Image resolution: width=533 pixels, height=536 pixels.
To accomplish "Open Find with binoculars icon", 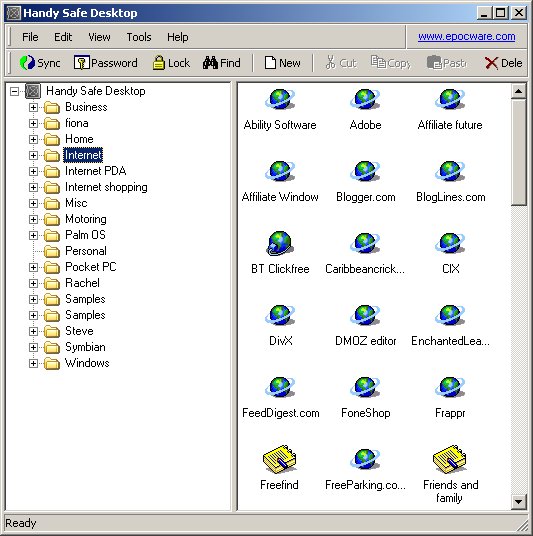I will pyautogui.click(x=210, y=63).
